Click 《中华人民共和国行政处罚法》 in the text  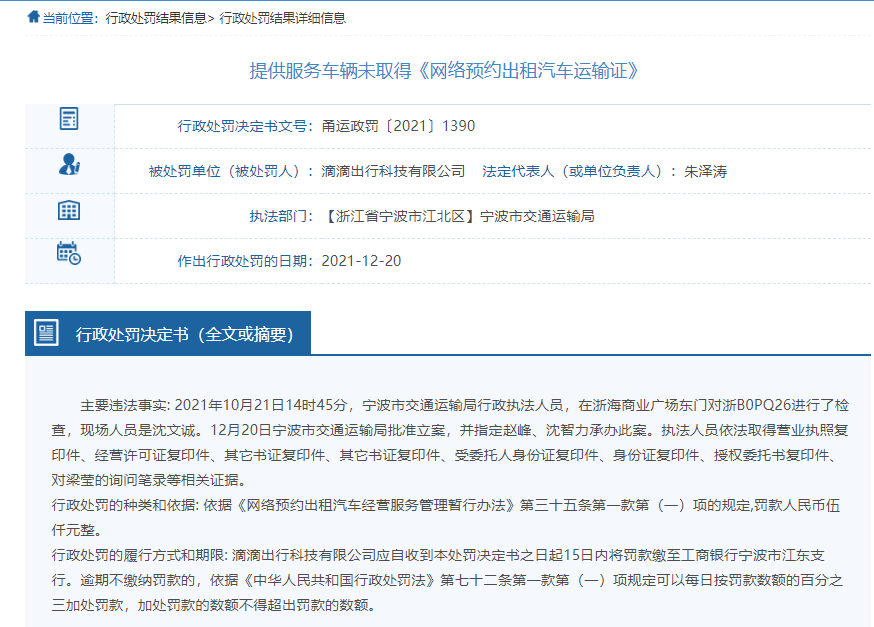(339, 581)
